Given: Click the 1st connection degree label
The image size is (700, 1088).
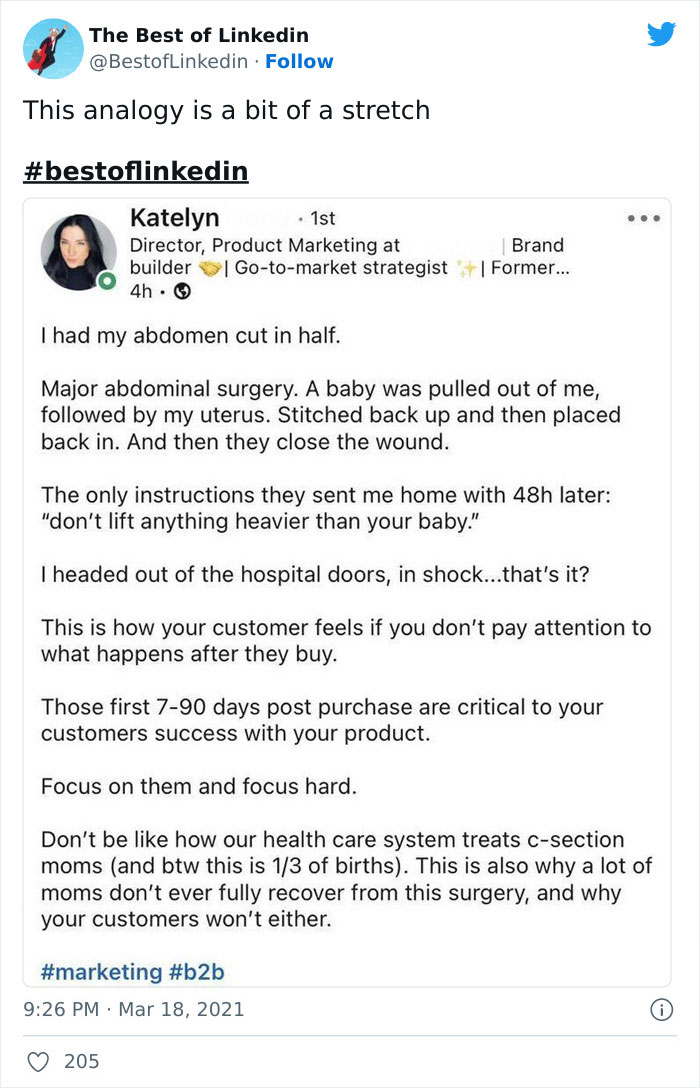Looking at the screenshot, I should 325,218.
